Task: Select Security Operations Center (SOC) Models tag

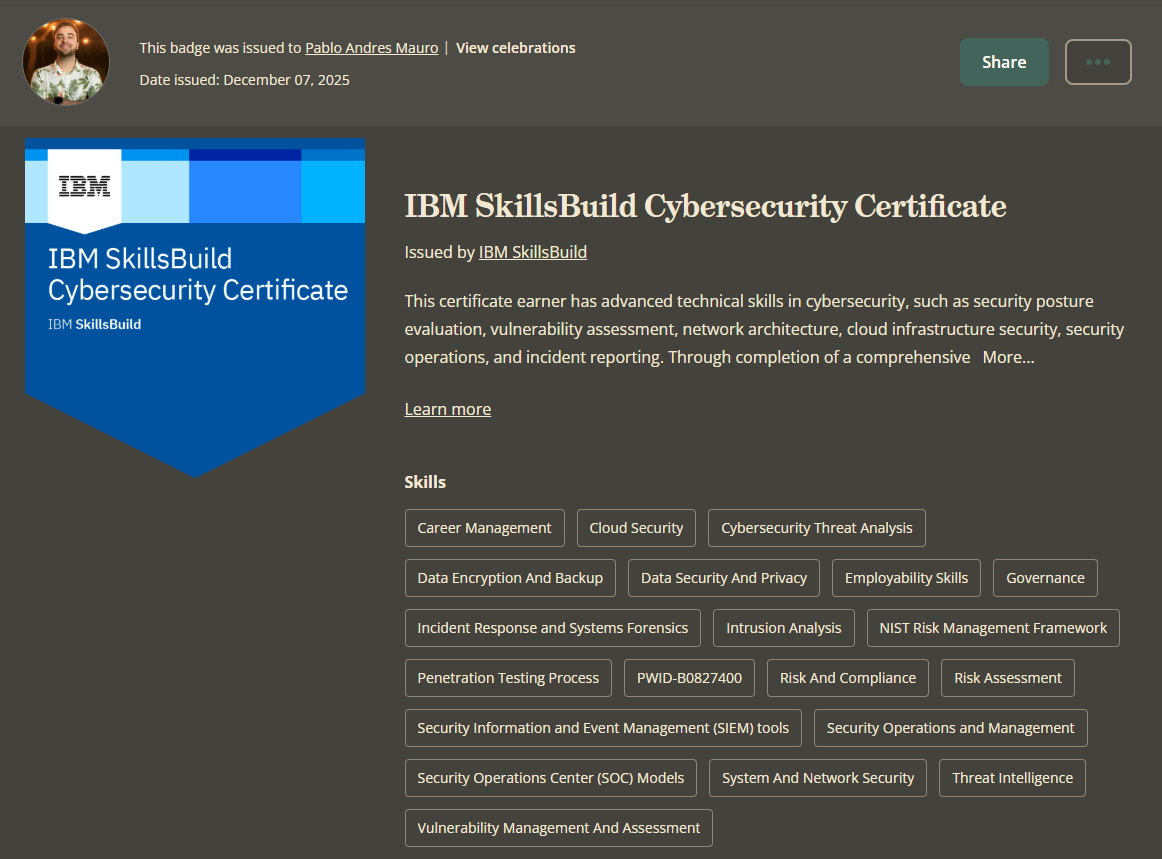Action: (551, 778)
